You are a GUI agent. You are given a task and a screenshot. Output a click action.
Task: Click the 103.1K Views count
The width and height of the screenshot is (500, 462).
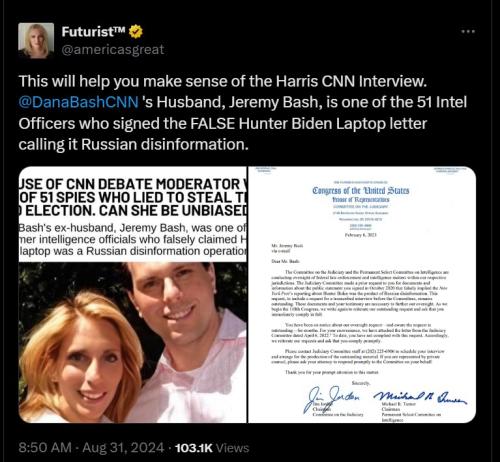tap(212, 448)
